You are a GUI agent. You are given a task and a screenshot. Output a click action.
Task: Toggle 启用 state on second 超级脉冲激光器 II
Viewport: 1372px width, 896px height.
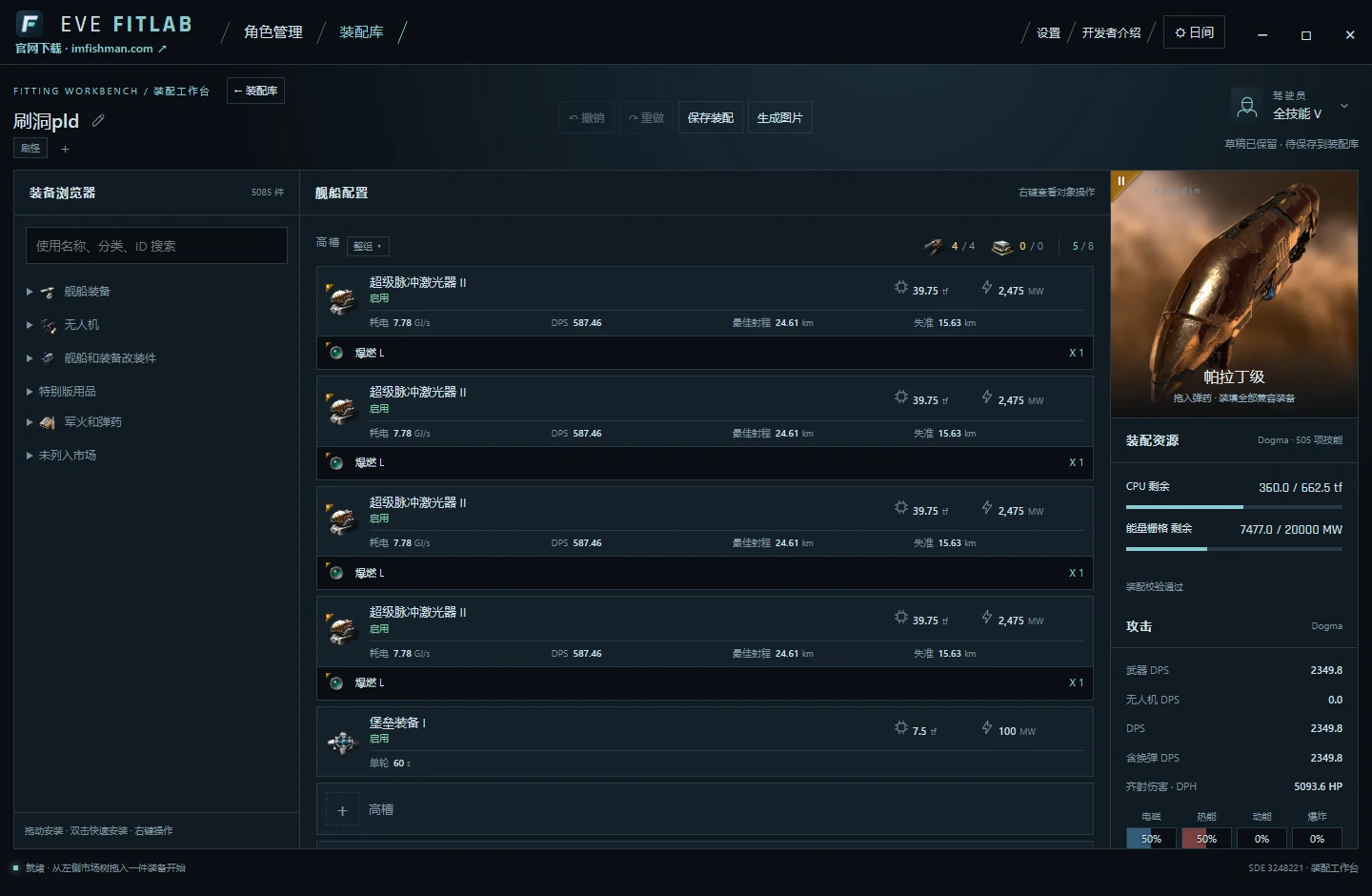click(x=379, y=409)
